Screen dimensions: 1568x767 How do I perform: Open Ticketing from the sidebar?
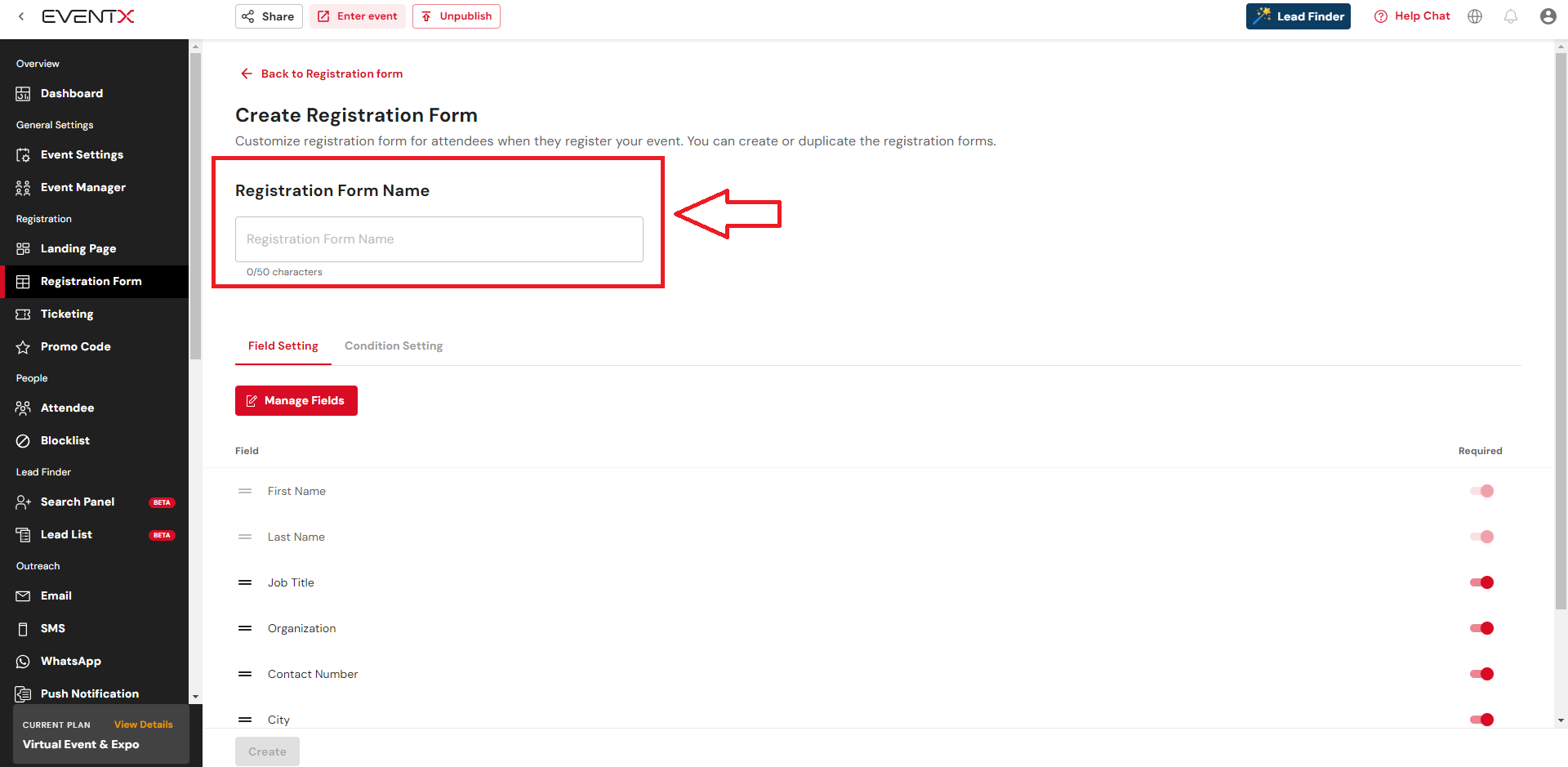[x=67, y=314]
